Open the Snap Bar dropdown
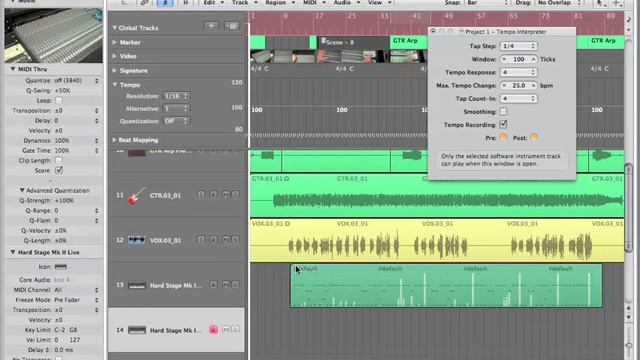Image resolution: width=640 pixels, height=360 pixels. pyautogui.click(x=487, y=2)
